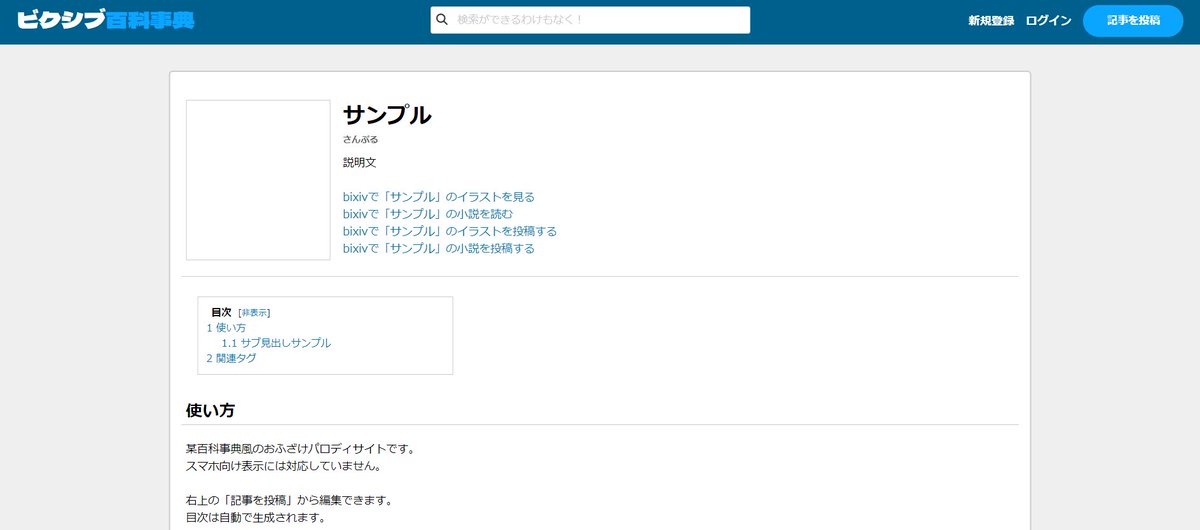Click the magnifier search icon
1200x530 pixels.
[442, 20]
